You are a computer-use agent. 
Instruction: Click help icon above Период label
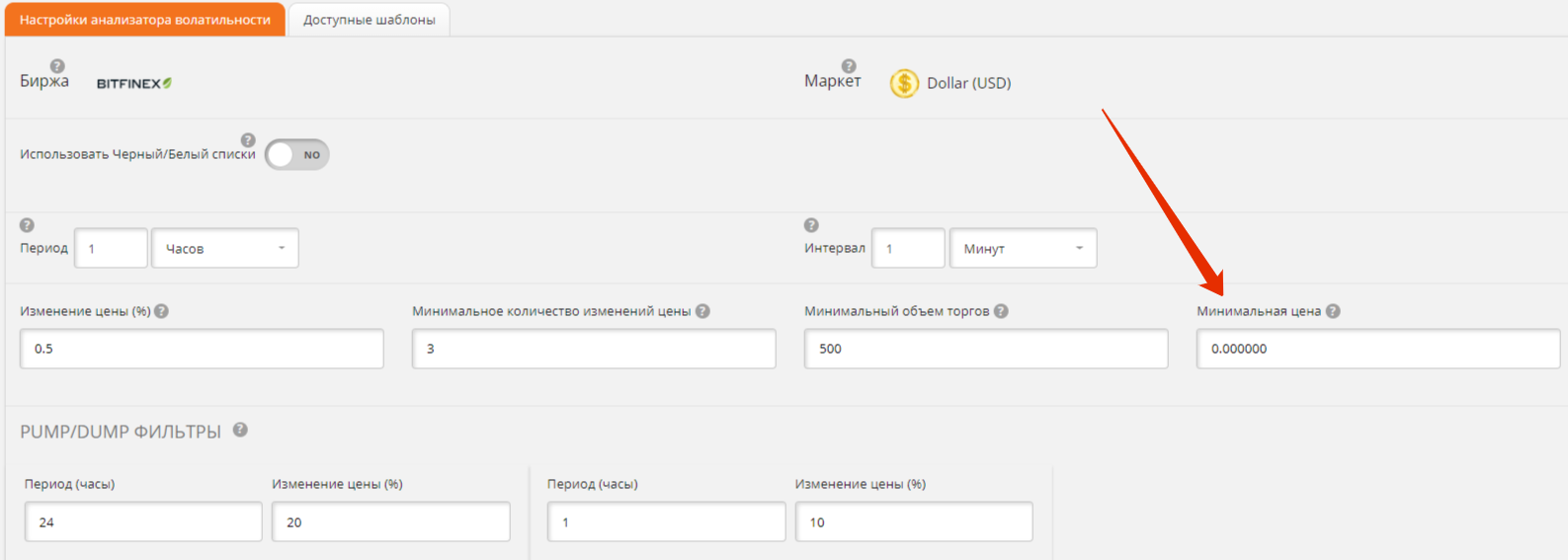click(x=27, y=225)
